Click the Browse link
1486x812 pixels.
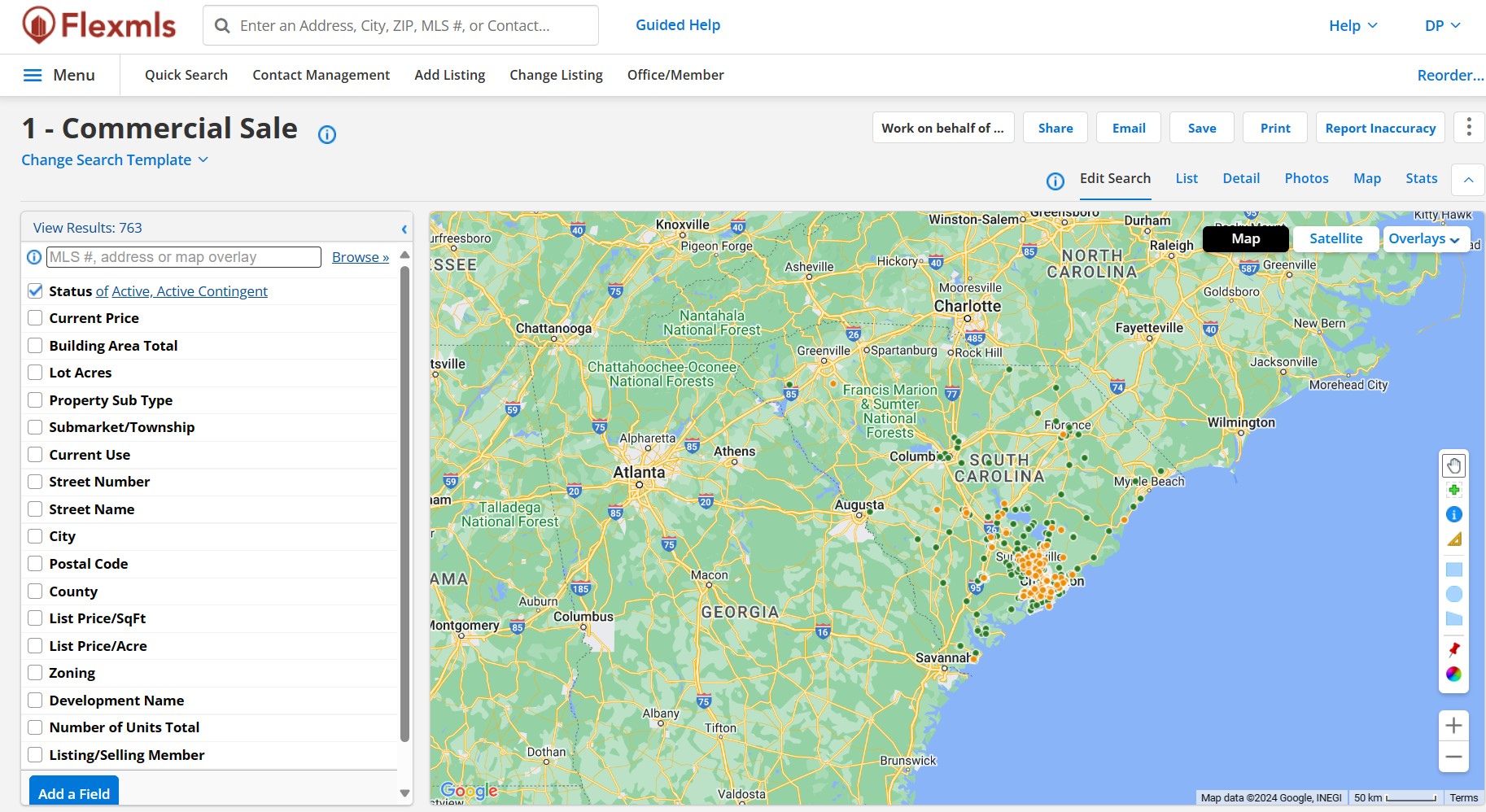[x=360, y=257]
